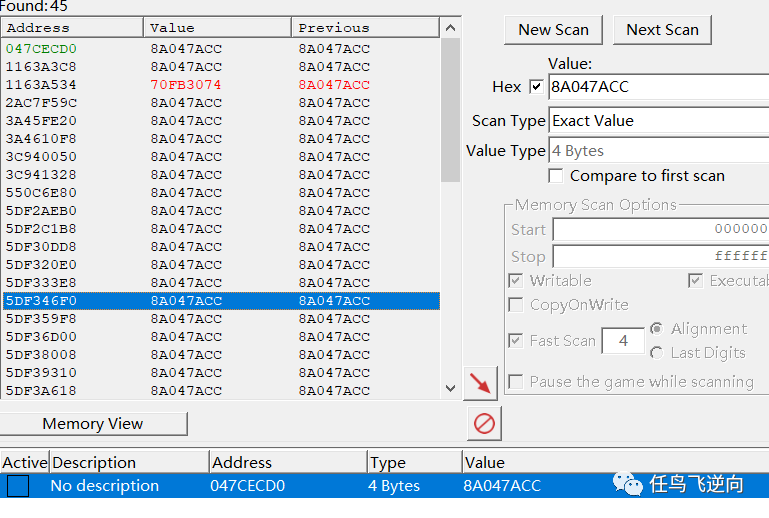Select result row 1163A534
This screenshot has height=518, width=769.
[x=221, y=85]
